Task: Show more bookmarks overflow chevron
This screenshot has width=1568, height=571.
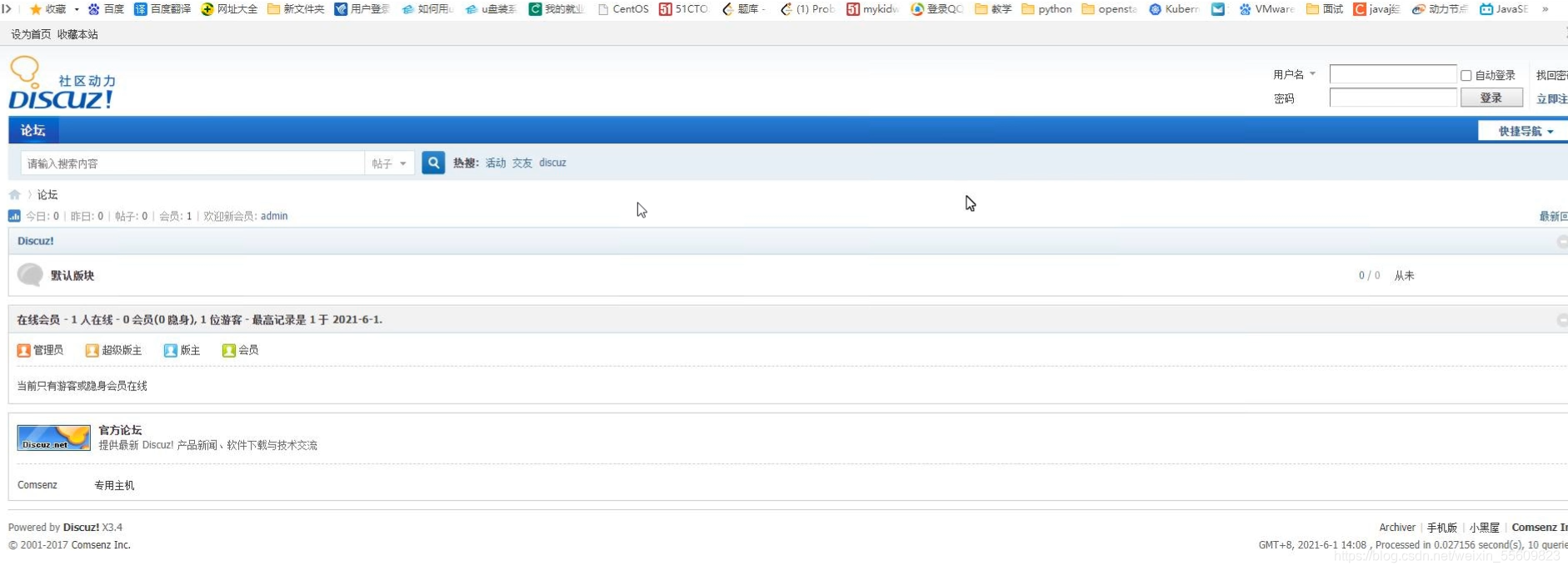Action: pos(1546,9)
